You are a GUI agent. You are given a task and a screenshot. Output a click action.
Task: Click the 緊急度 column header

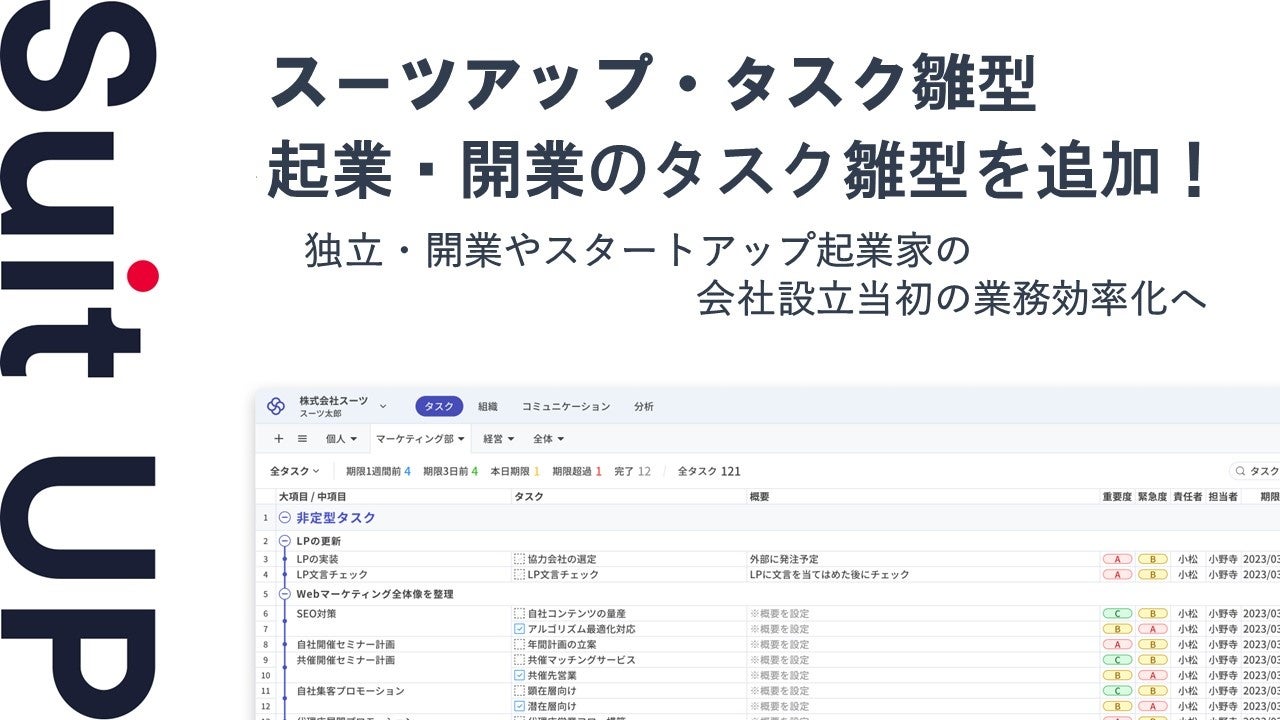coord(1152,496)
